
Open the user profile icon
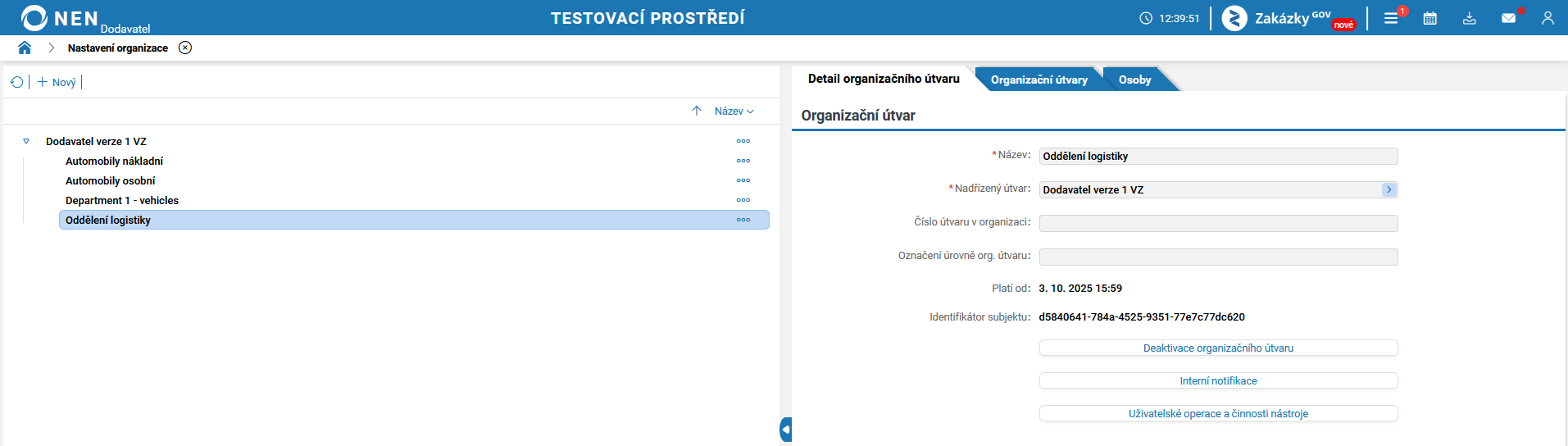pyautogui.click(x=1548, y=18)
